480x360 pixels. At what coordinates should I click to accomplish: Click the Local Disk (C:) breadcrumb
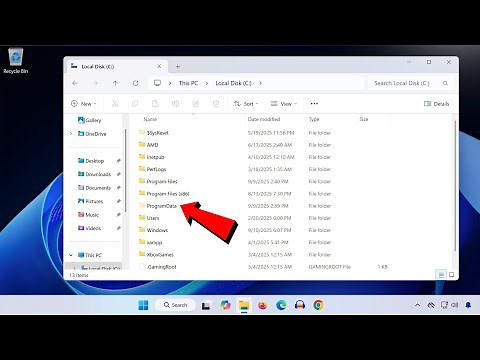[233, 83]
